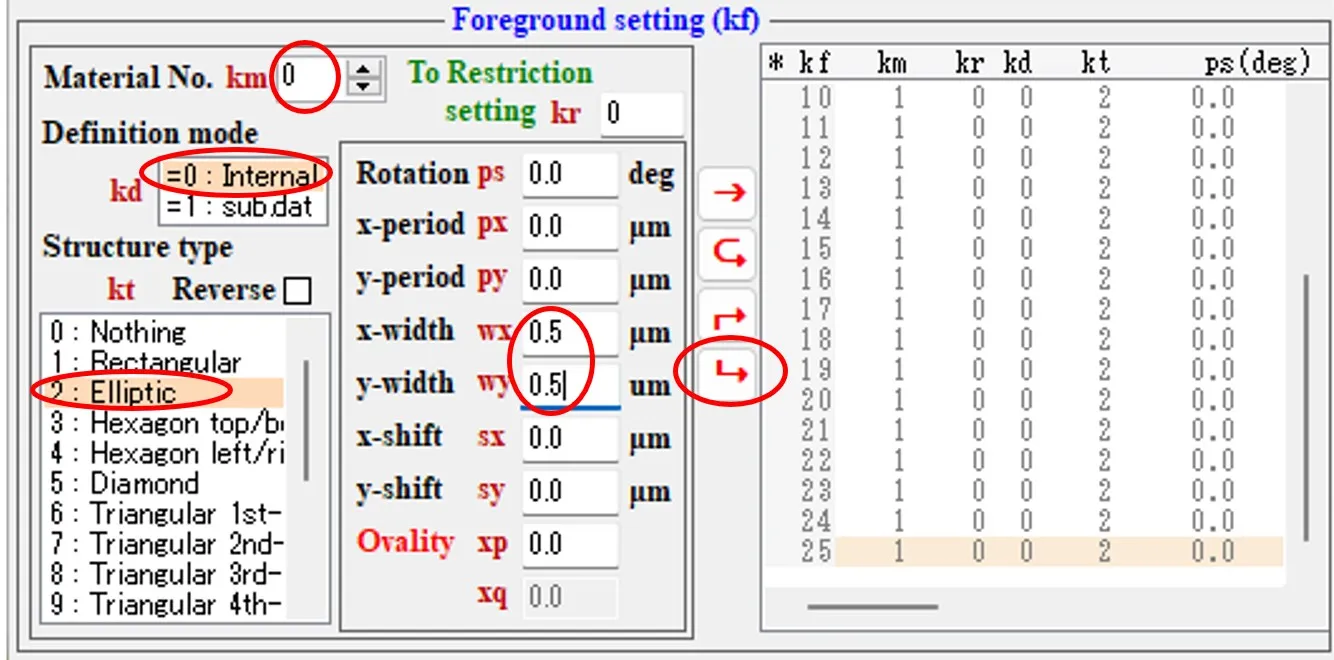Click the disabled xq input field
Viewport: 1334px width, 660px height.
570,597
